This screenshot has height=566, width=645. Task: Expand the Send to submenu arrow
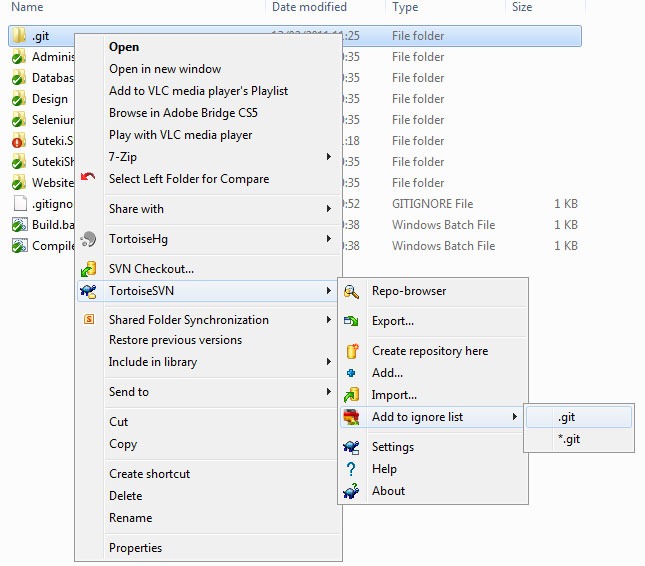point(329,392)
